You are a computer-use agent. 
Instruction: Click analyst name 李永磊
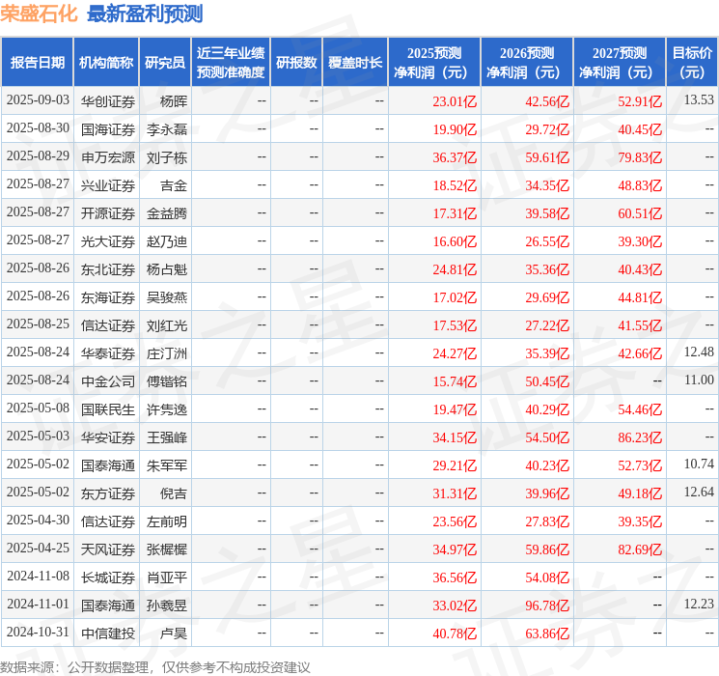tap(167, 129)
